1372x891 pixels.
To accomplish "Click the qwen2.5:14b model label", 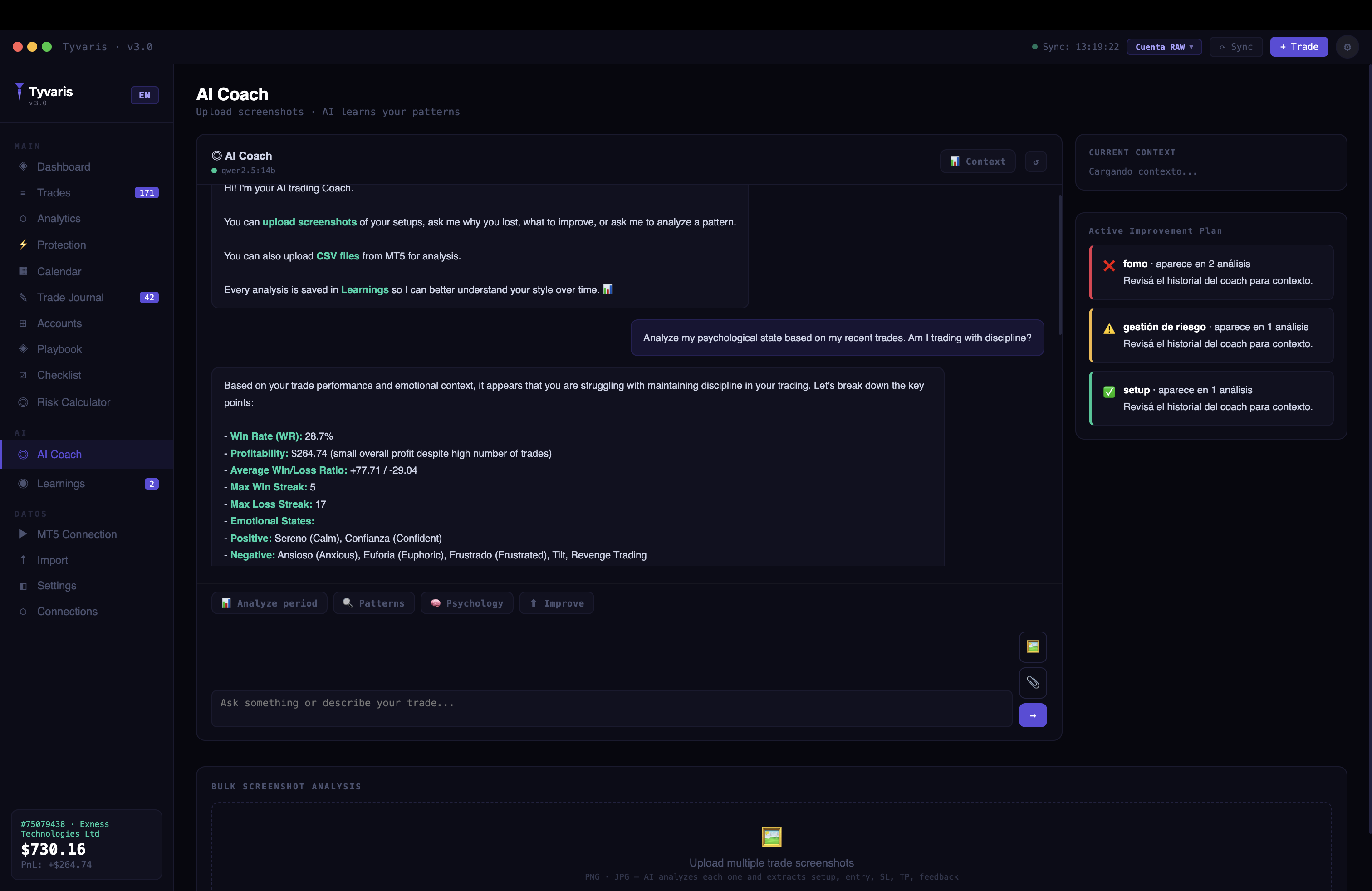I will (x=249, y=171).
